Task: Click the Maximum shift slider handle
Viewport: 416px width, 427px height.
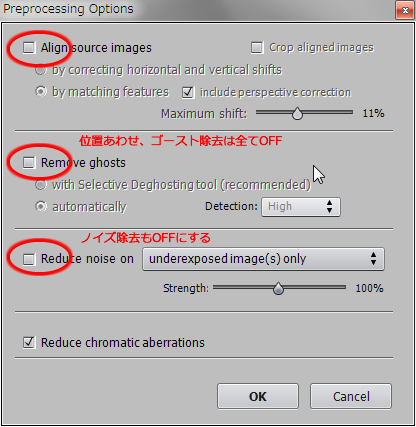Action: pos(297,114)
